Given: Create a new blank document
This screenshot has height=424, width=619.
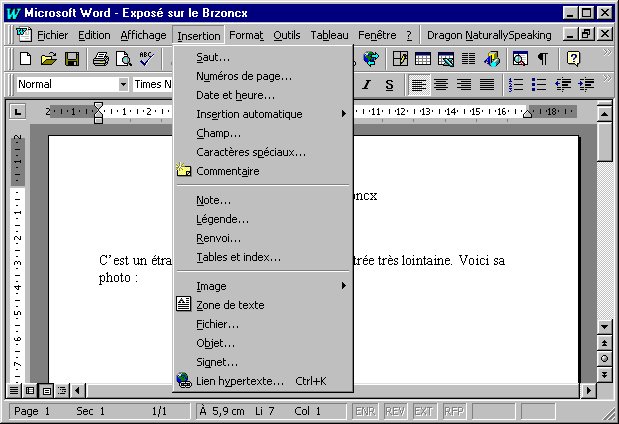Looking at the screenshot, I should (x=26, y=59).
